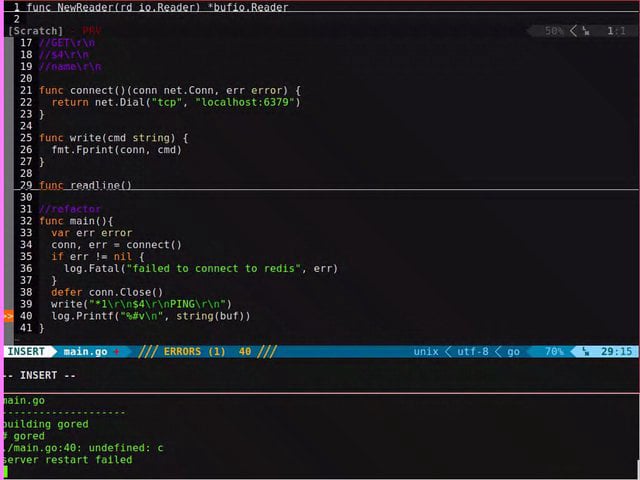The image size is (640, 480).
Task: Click var err error on line 33
Action: (x=91, y=233)
